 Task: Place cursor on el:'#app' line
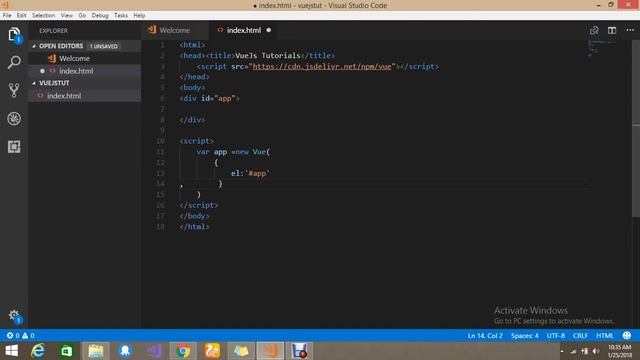[250, 173]
